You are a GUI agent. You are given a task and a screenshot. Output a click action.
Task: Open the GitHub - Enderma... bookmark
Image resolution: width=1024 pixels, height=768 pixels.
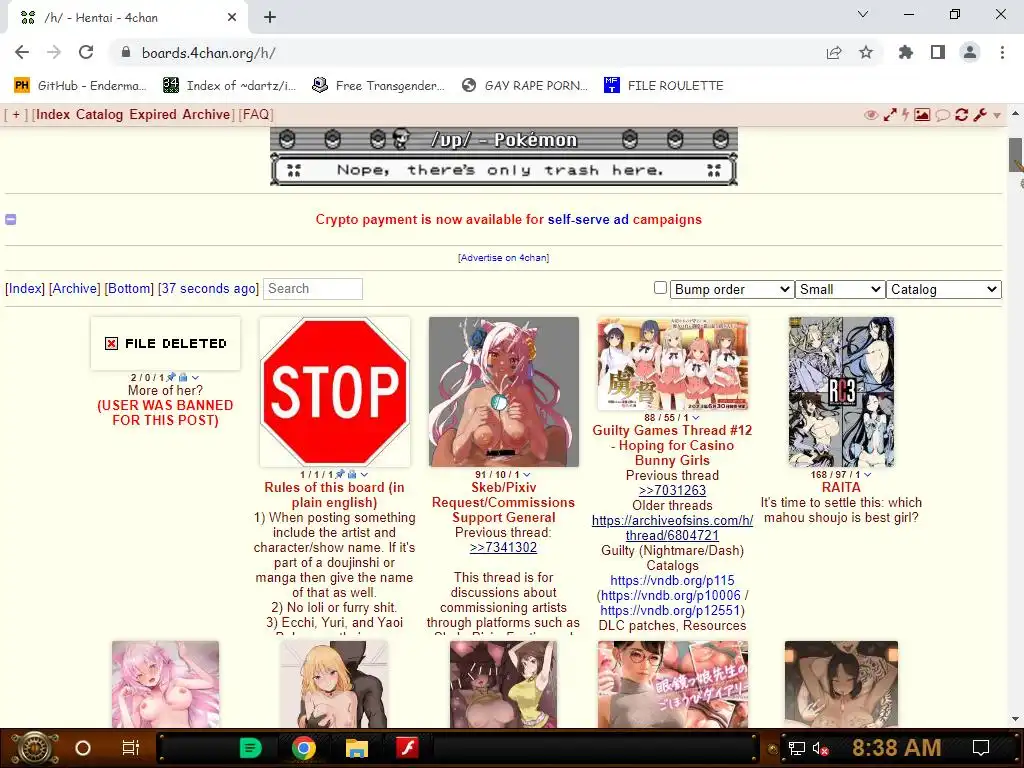(x=80, y=86)
